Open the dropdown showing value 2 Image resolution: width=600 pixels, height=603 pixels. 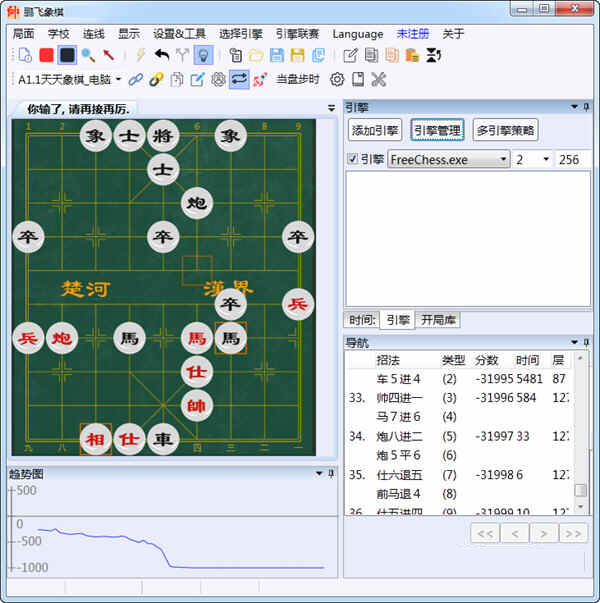pyautogui.click(x=545, y=159)
